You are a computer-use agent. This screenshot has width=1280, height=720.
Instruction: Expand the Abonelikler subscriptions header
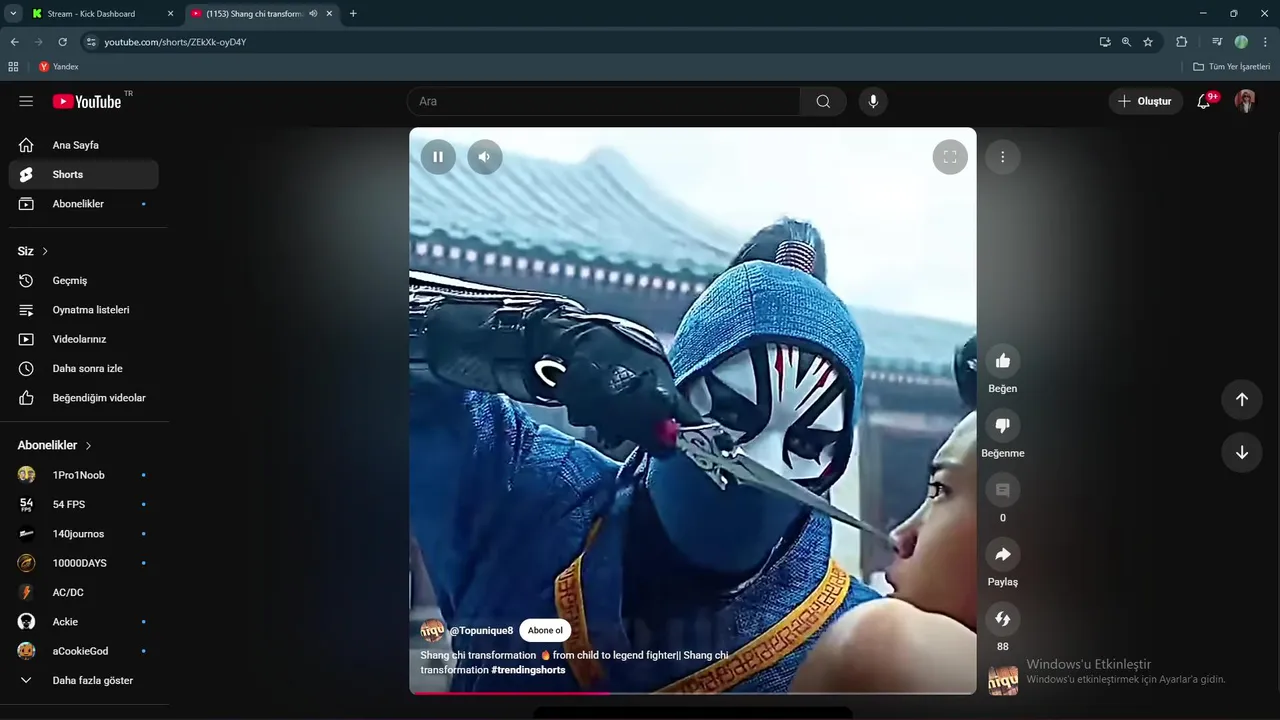pyautogui.click(x=55, y=445)
